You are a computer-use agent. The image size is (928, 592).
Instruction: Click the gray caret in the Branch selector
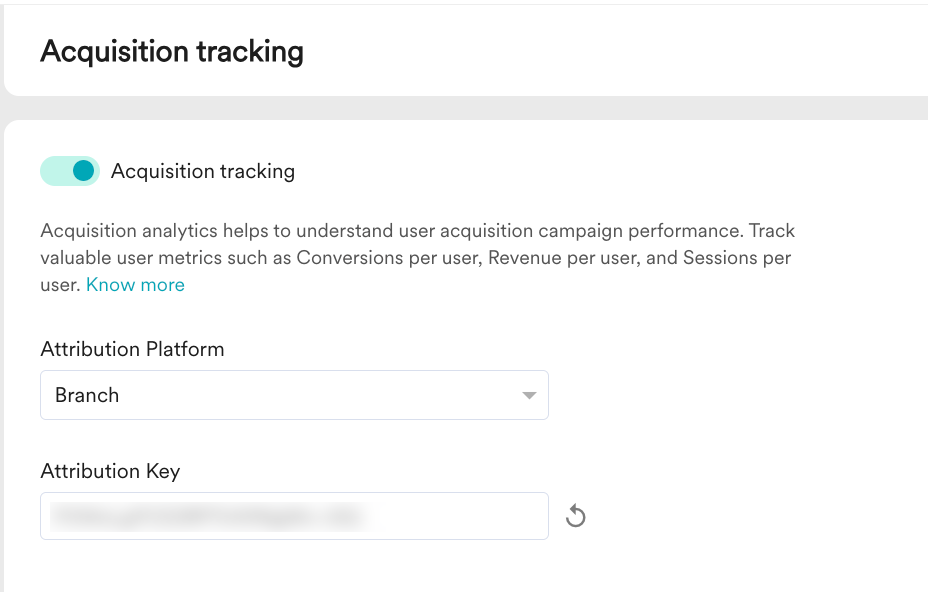[529, 395]
